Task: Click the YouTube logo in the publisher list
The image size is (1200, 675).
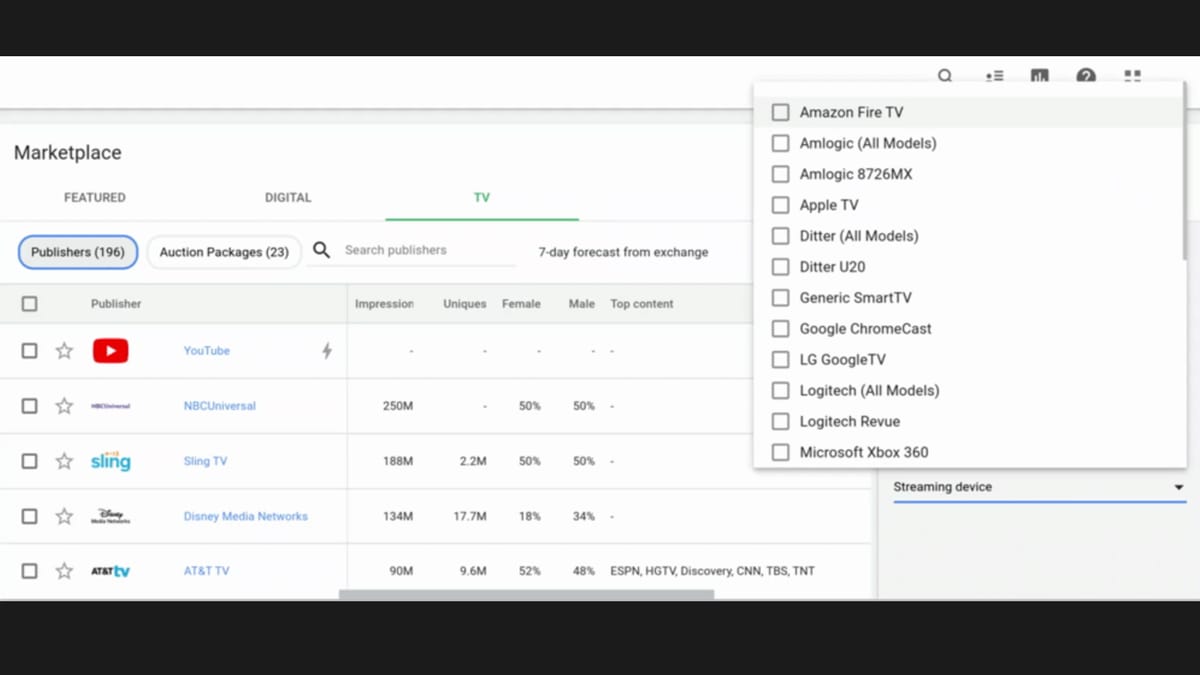Action: 110,350
